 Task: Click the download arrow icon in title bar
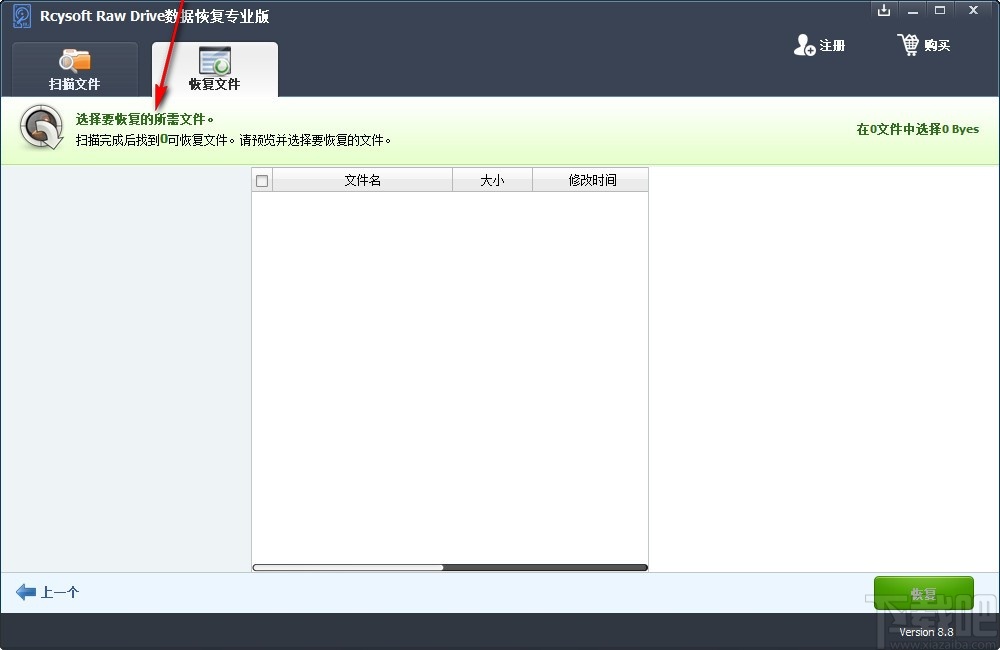[883, 10]
